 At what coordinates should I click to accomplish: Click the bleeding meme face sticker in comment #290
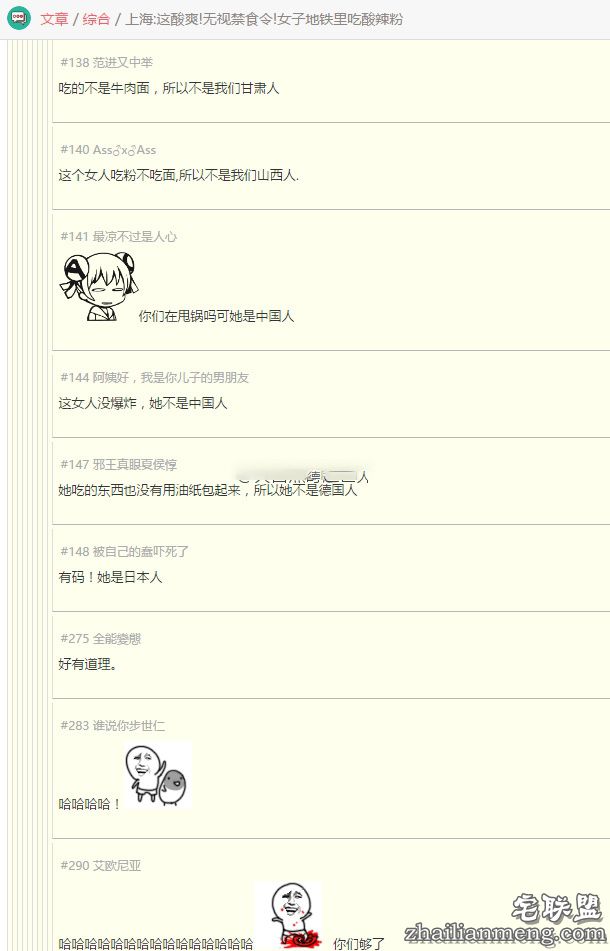click(289, 916)
